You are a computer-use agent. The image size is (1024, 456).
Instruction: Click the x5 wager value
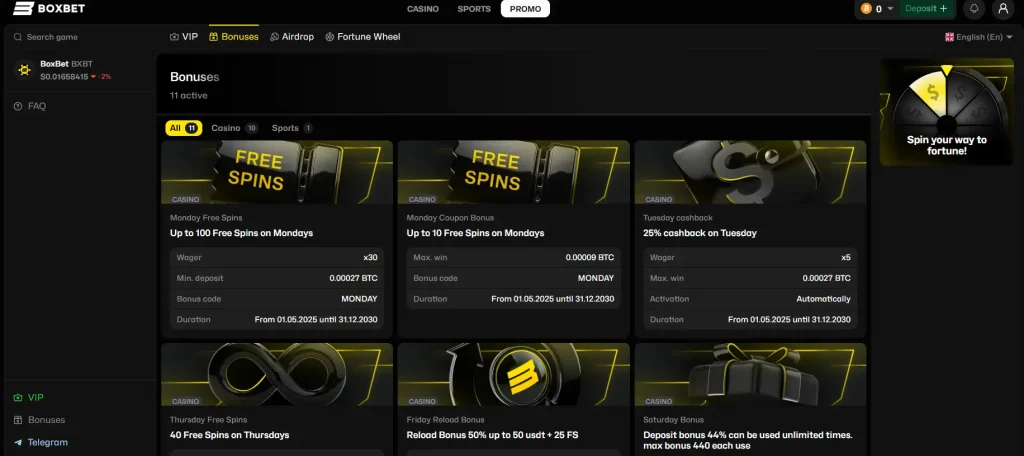846,257
